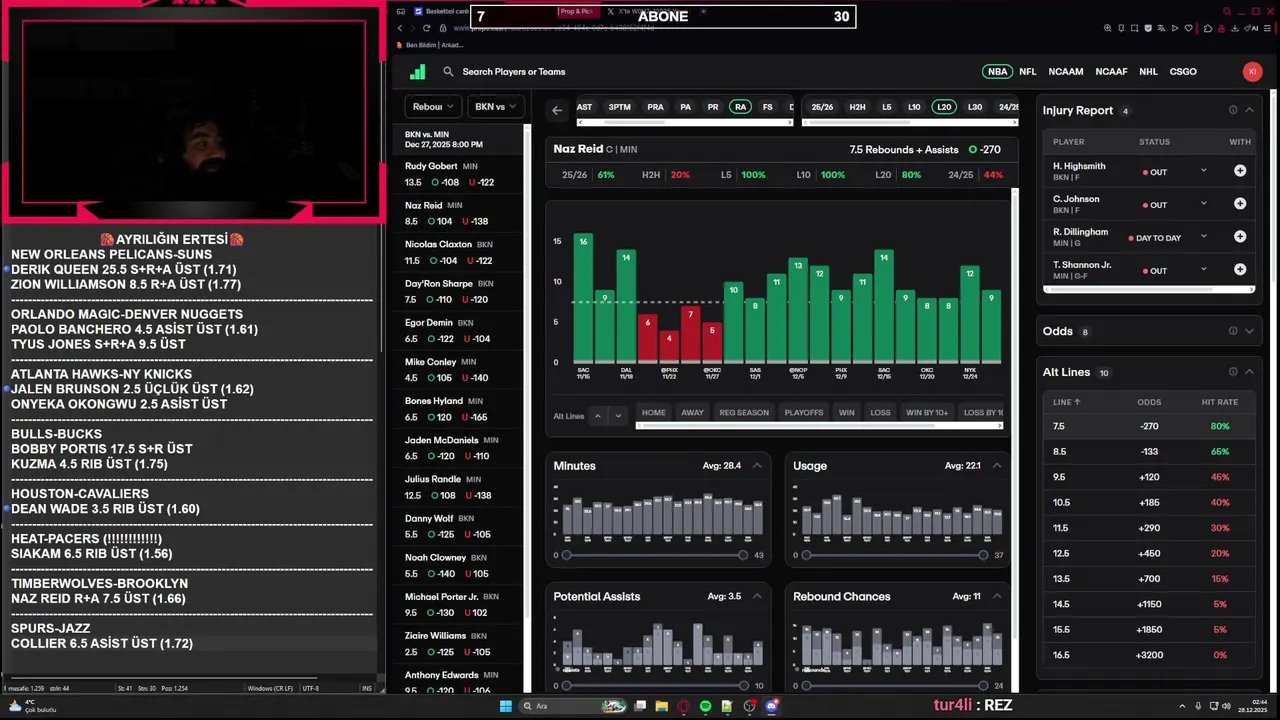Open R. Dillingham status dropdown
The image size is (1280, 720).
pyautogui.click(x=1203, y=237)
